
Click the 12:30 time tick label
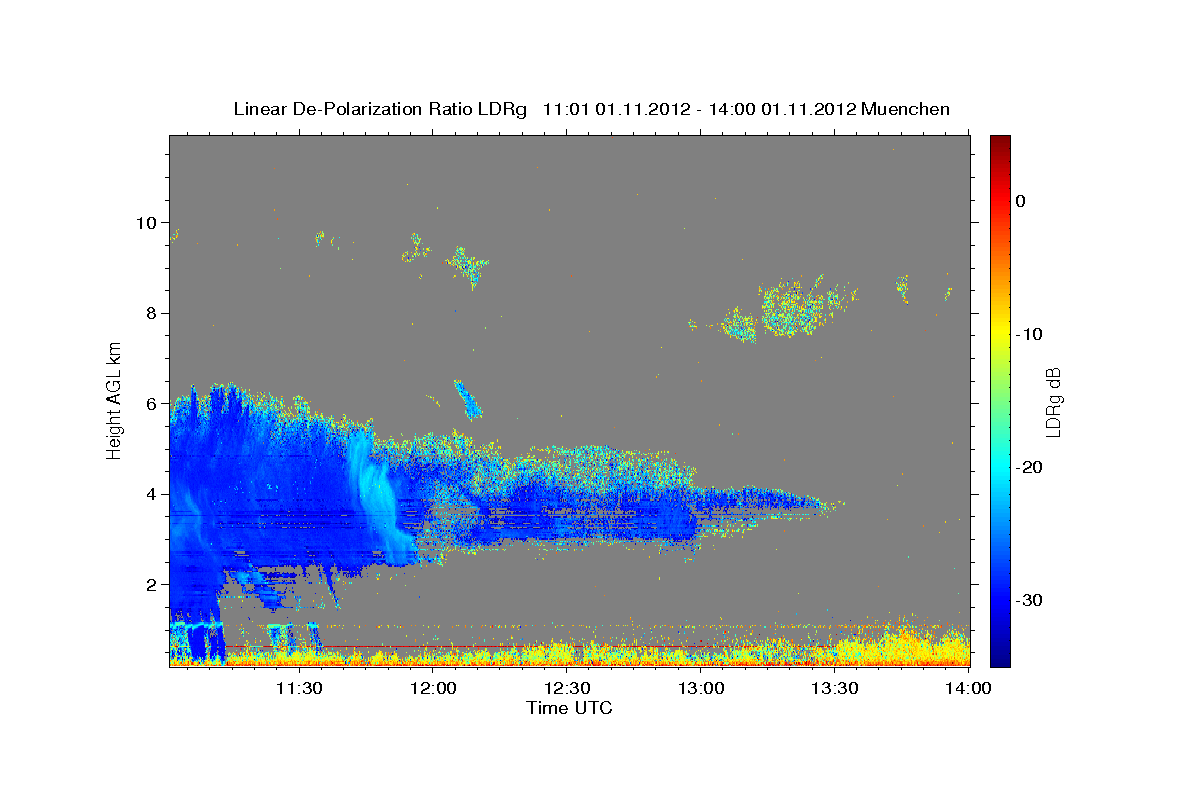(568, 689)
